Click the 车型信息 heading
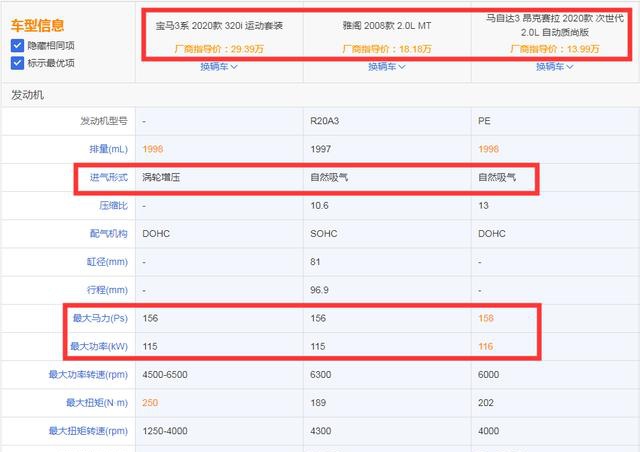 38,25
